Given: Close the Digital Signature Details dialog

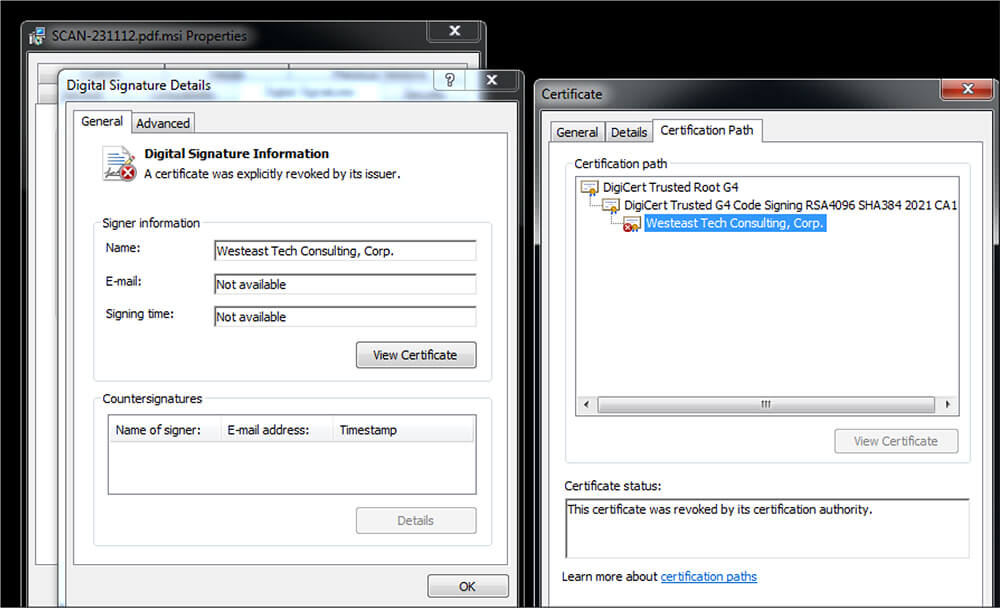Looking at the screenshot, I should (x=492, y=80).
